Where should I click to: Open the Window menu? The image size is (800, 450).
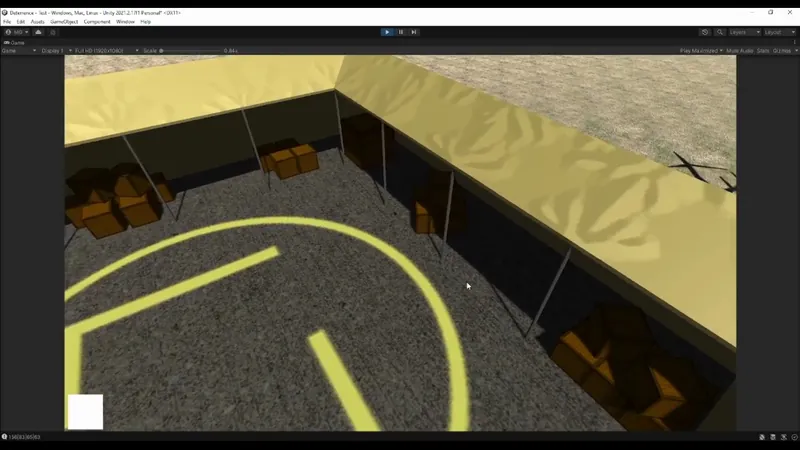[x=125, y=22]
